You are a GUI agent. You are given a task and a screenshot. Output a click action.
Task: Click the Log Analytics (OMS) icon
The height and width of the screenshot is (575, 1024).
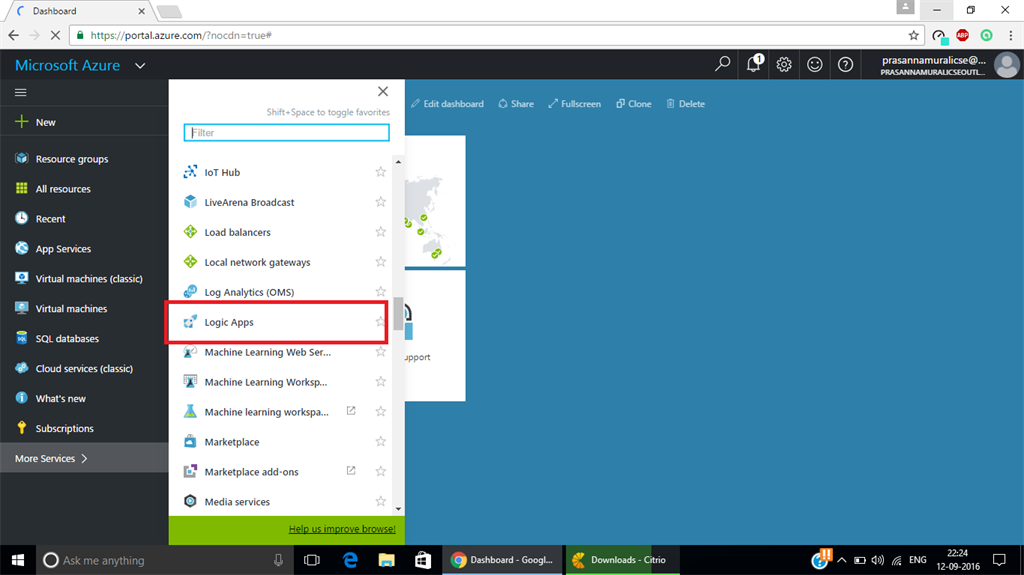coord(190,291)
